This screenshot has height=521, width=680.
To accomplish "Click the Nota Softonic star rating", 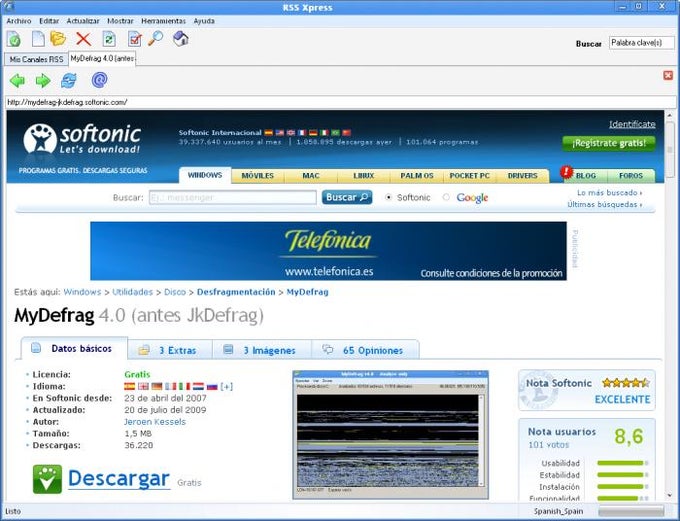I will tap(626, 383).
